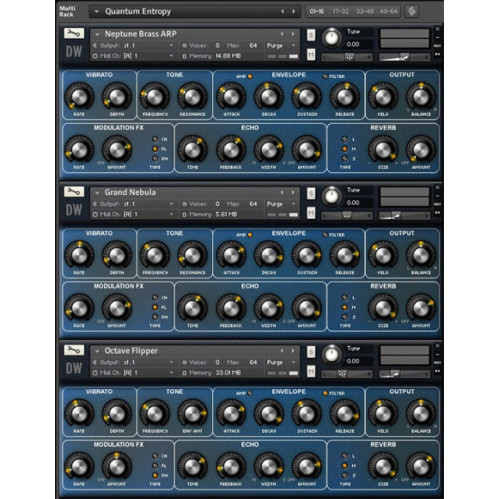Image resolution: width=500 pixels, height=499 pixels.
Task: Open the wrench edit icon for Neptune Brass ARP
Action: point(74,33)
